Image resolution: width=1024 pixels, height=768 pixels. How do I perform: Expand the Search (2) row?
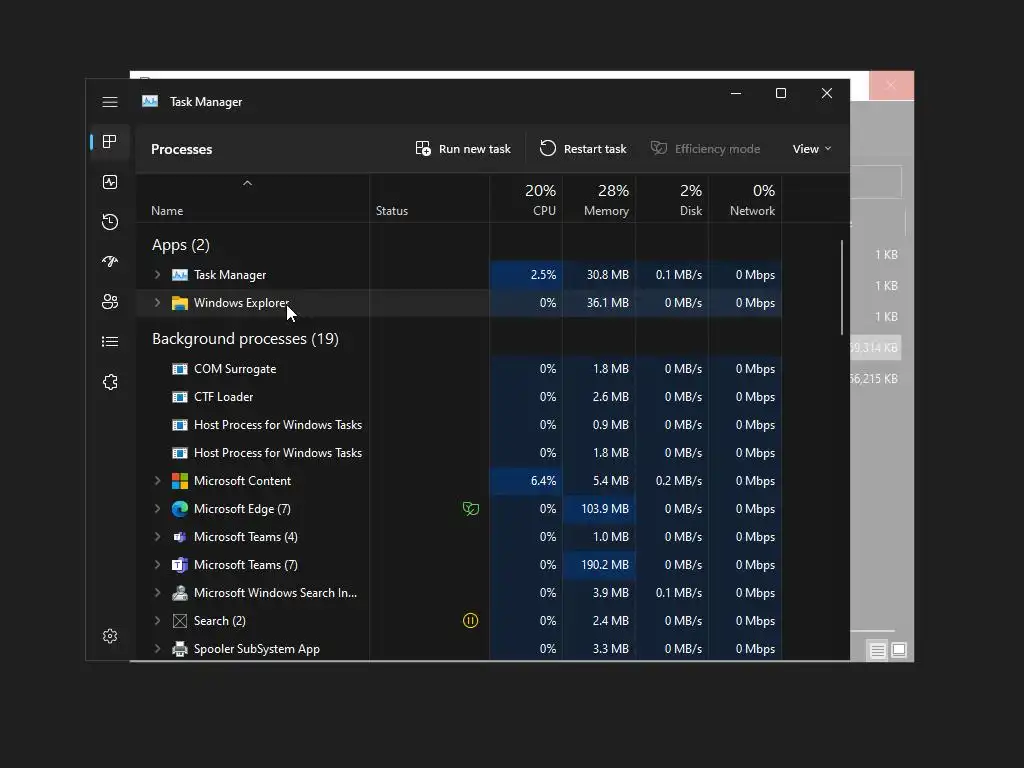157,621
